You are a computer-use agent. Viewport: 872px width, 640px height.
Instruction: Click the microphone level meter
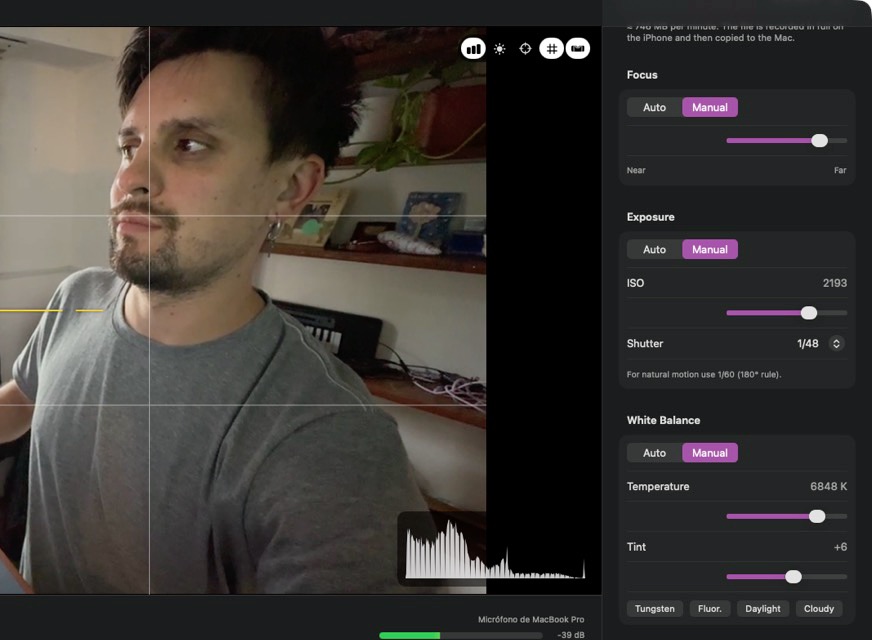[460, 635]
